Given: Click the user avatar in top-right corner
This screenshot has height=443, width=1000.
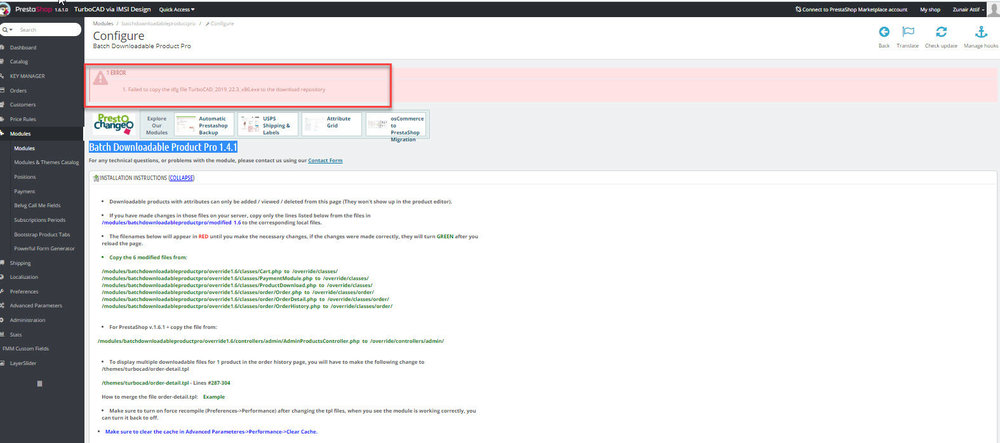Looking at the screenshot, I should 996,9.
